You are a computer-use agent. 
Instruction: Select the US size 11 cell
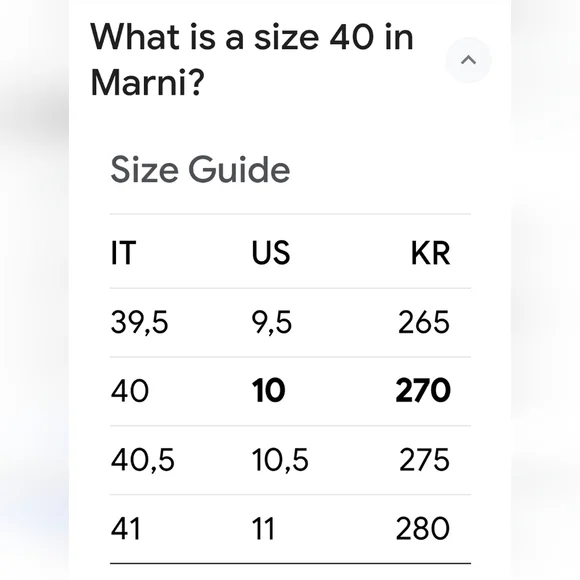263,529
